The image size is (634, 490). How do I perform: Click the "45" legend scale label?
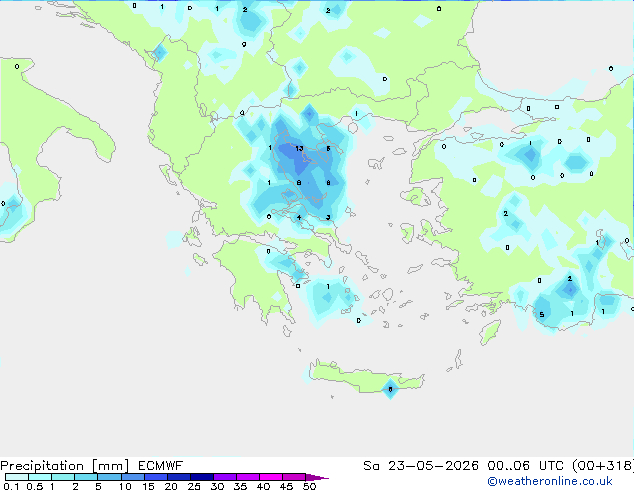pyautogui.click(x=287, y=486)
